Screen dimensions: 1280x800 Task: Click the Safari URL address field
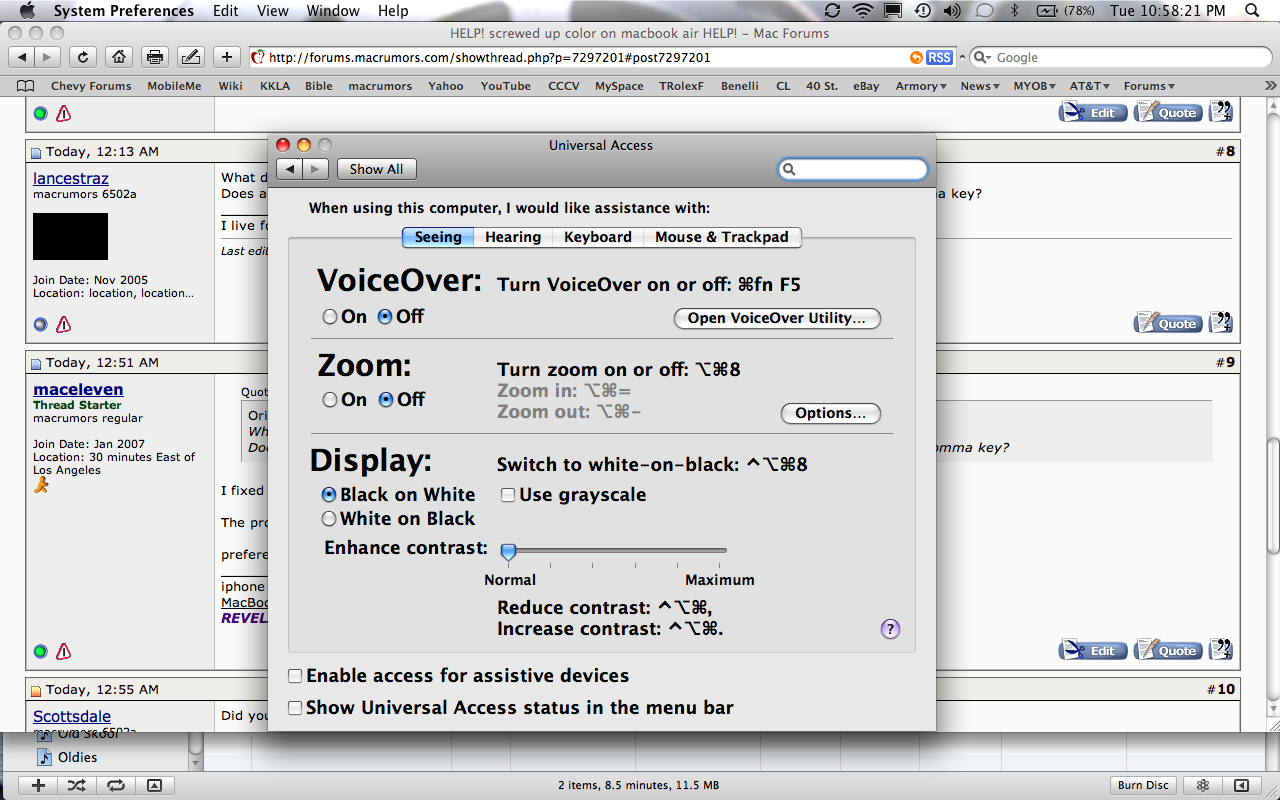coord(602,58)
